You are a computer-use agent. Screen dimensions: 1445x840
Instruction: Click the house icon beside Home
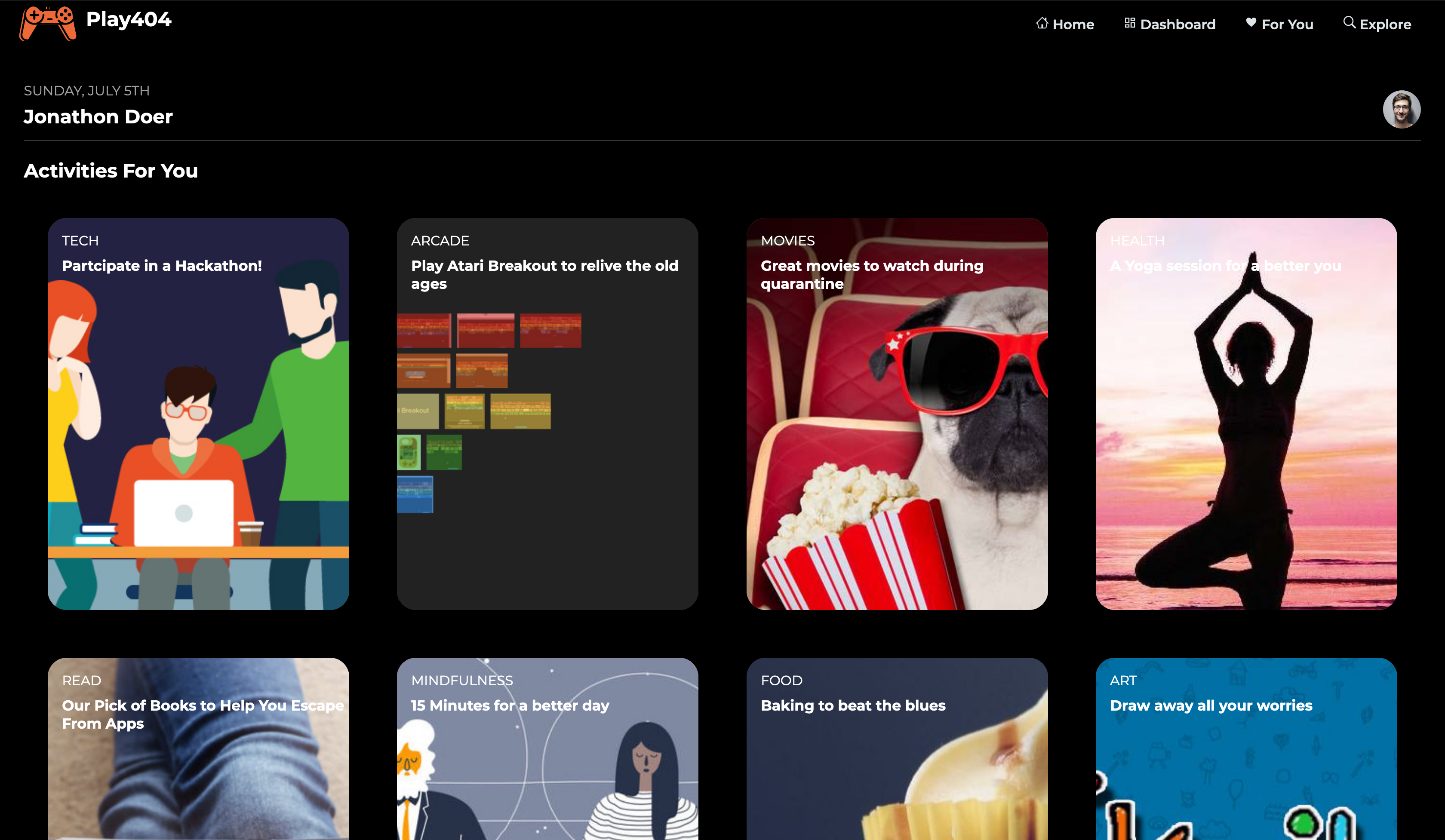coord(1042,23)
